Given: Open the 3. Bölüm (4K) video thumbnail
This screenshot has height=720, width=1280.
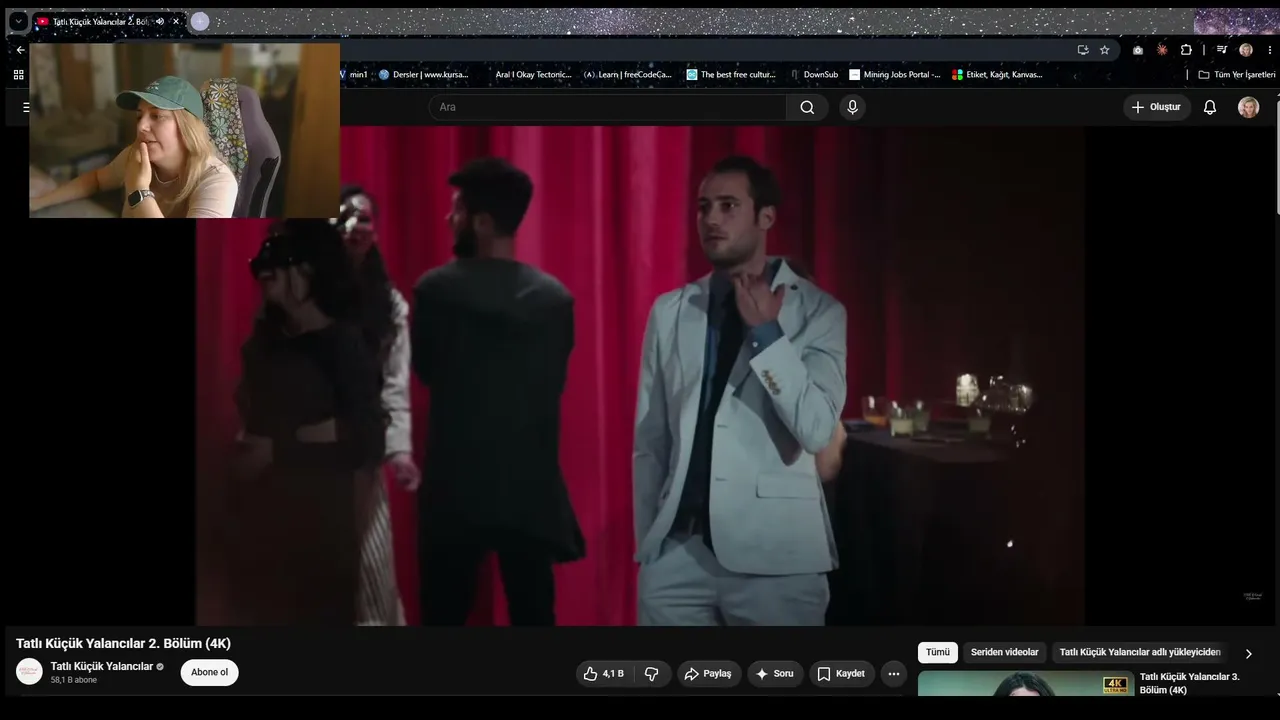Looking at the screenshot, I should click(x=1026, y=684).
